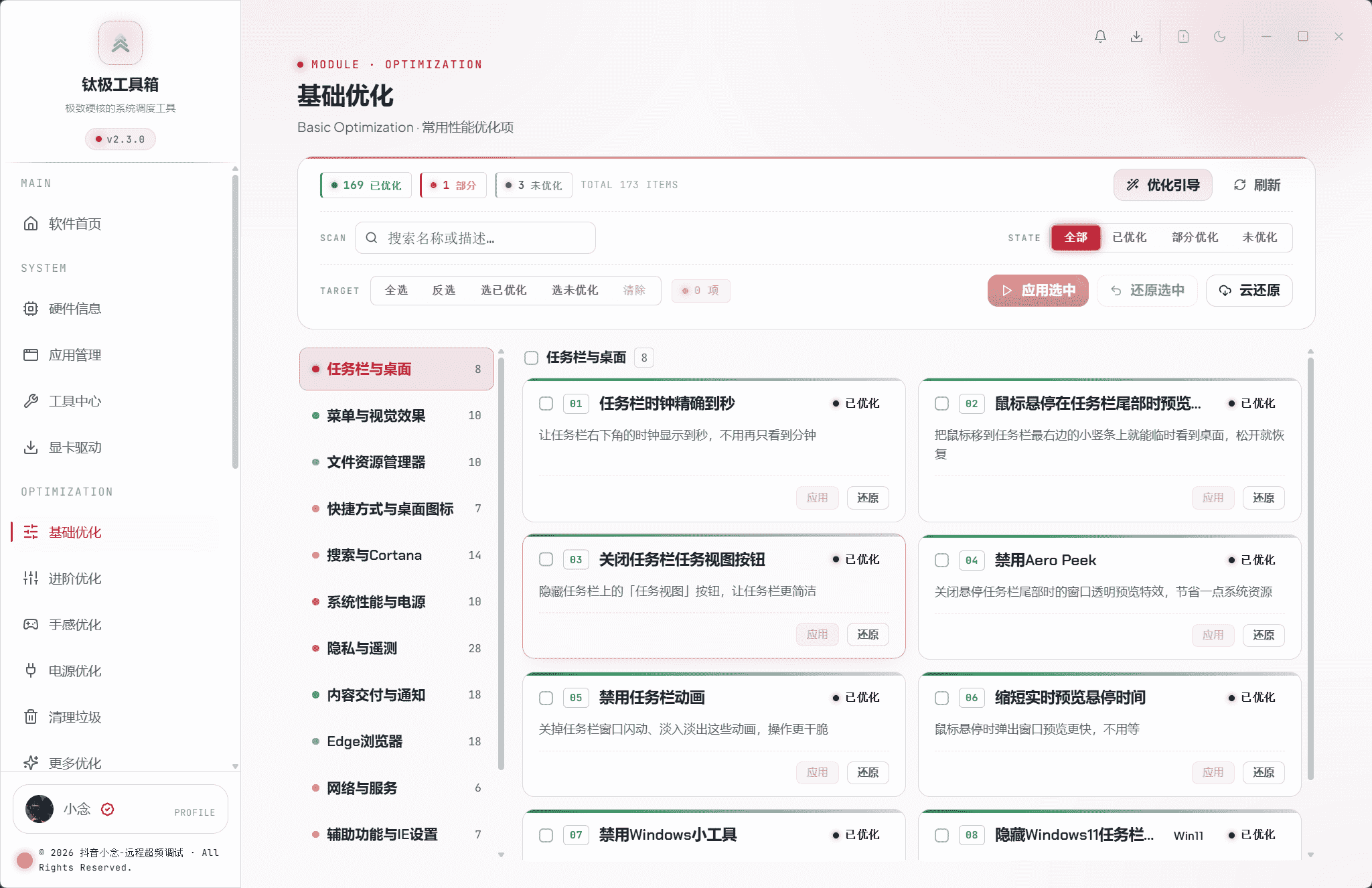Check item 02 鼠标悬停 checkbox

[942, 403]
